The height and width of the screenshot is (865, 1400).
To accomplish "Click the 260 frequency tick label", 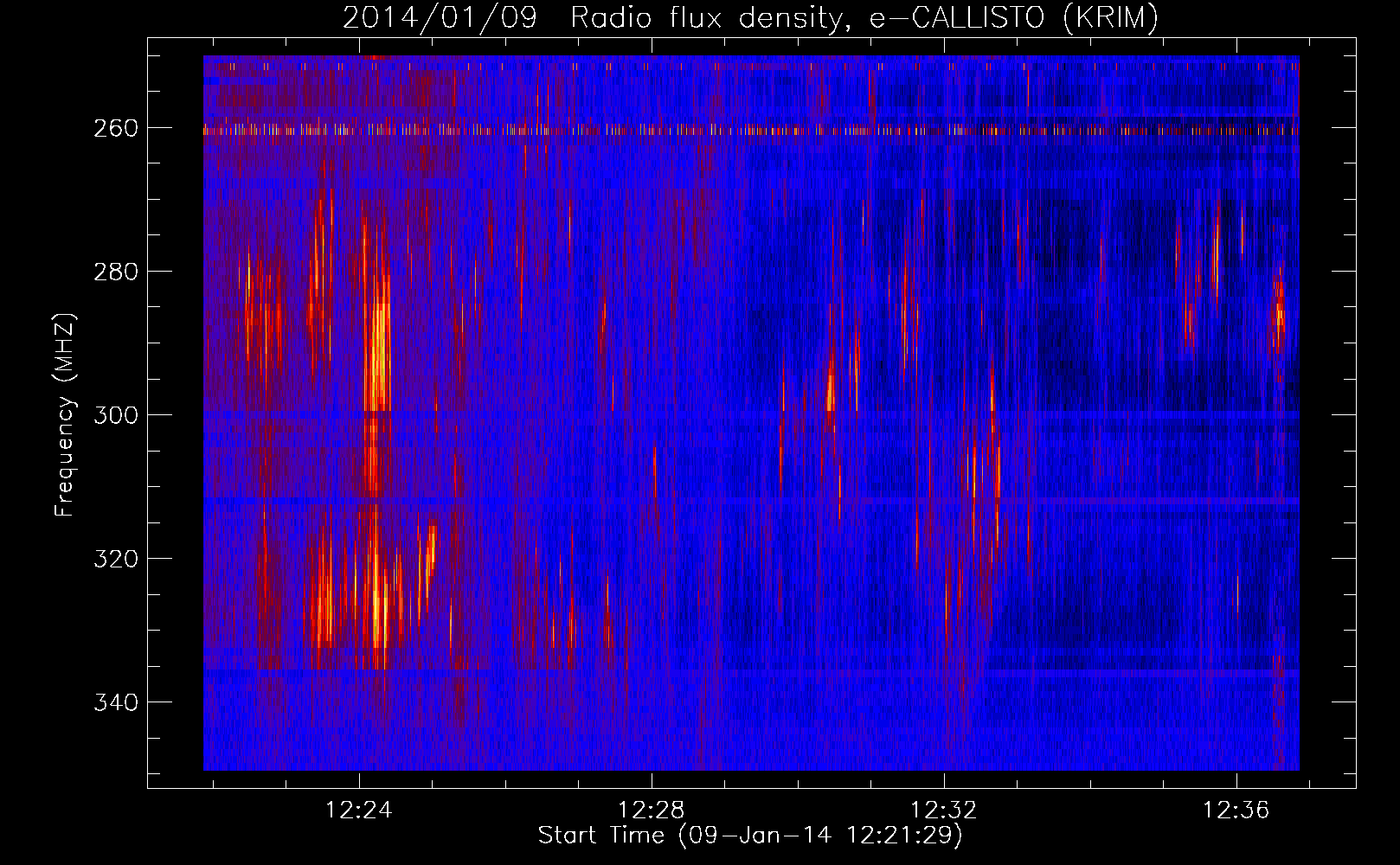I will click(116, 128).
